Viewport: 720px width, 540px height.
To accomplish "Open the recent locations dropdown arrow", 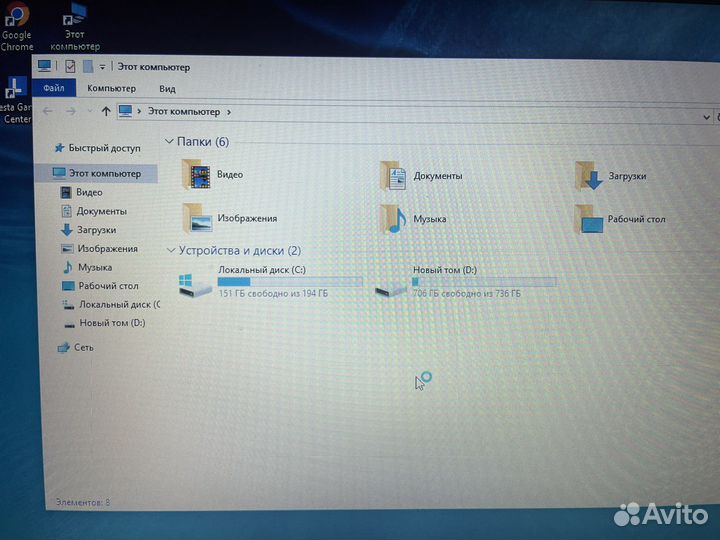I will 90,111.
